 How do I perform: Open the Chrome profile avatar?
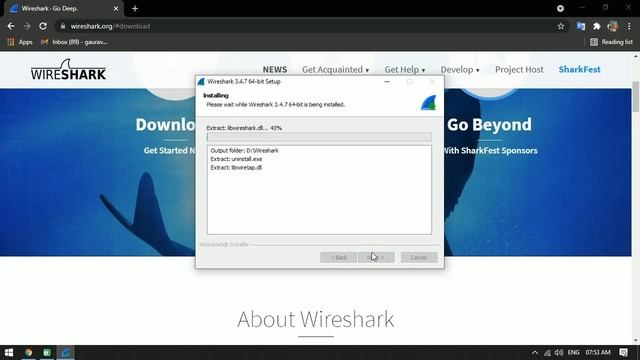point(612,26)
